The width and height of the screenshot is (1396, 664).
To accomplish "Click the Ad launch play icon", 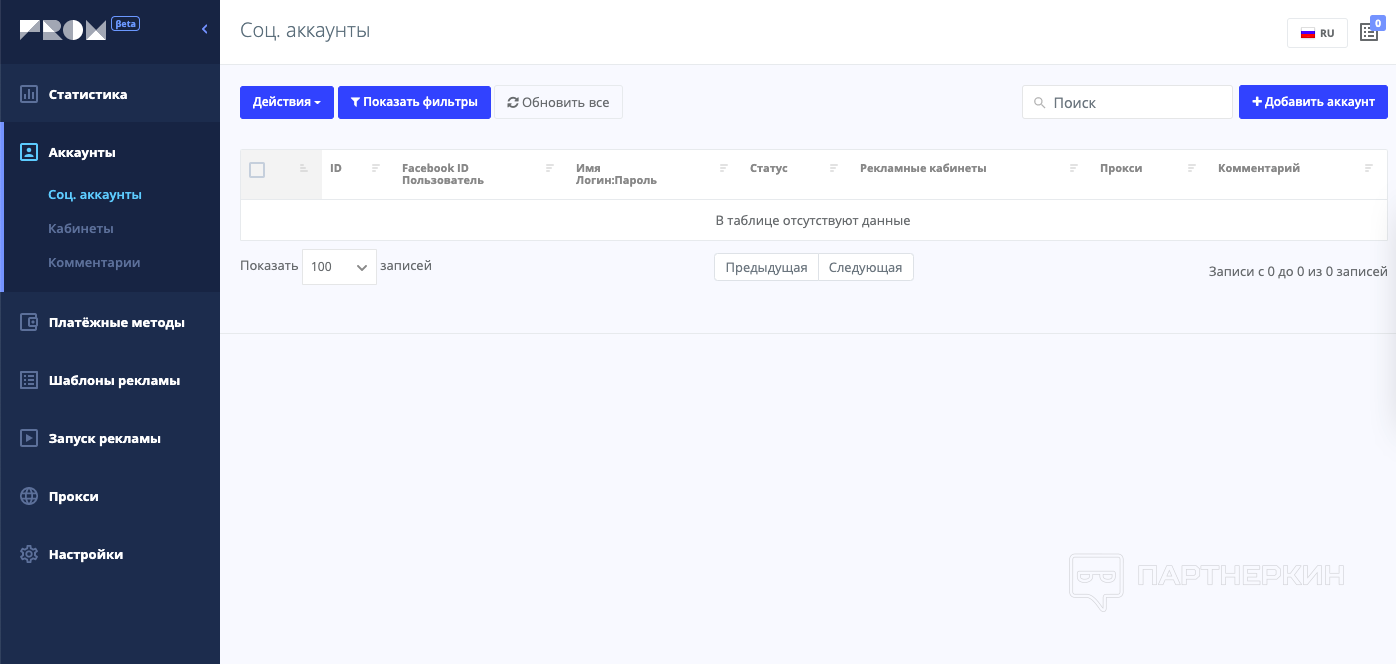I will click(29, 438).
